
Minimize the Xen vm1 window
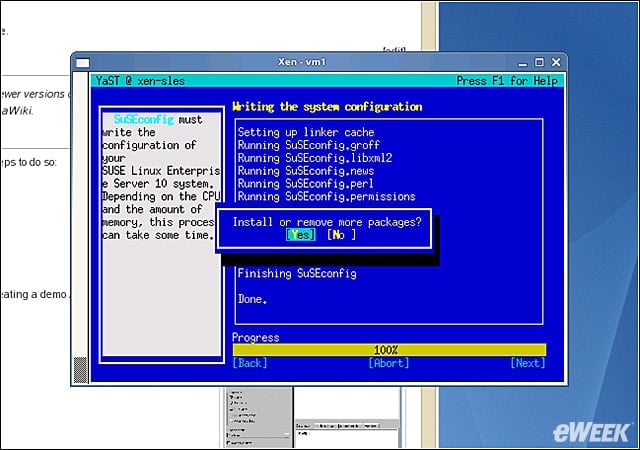522,63
